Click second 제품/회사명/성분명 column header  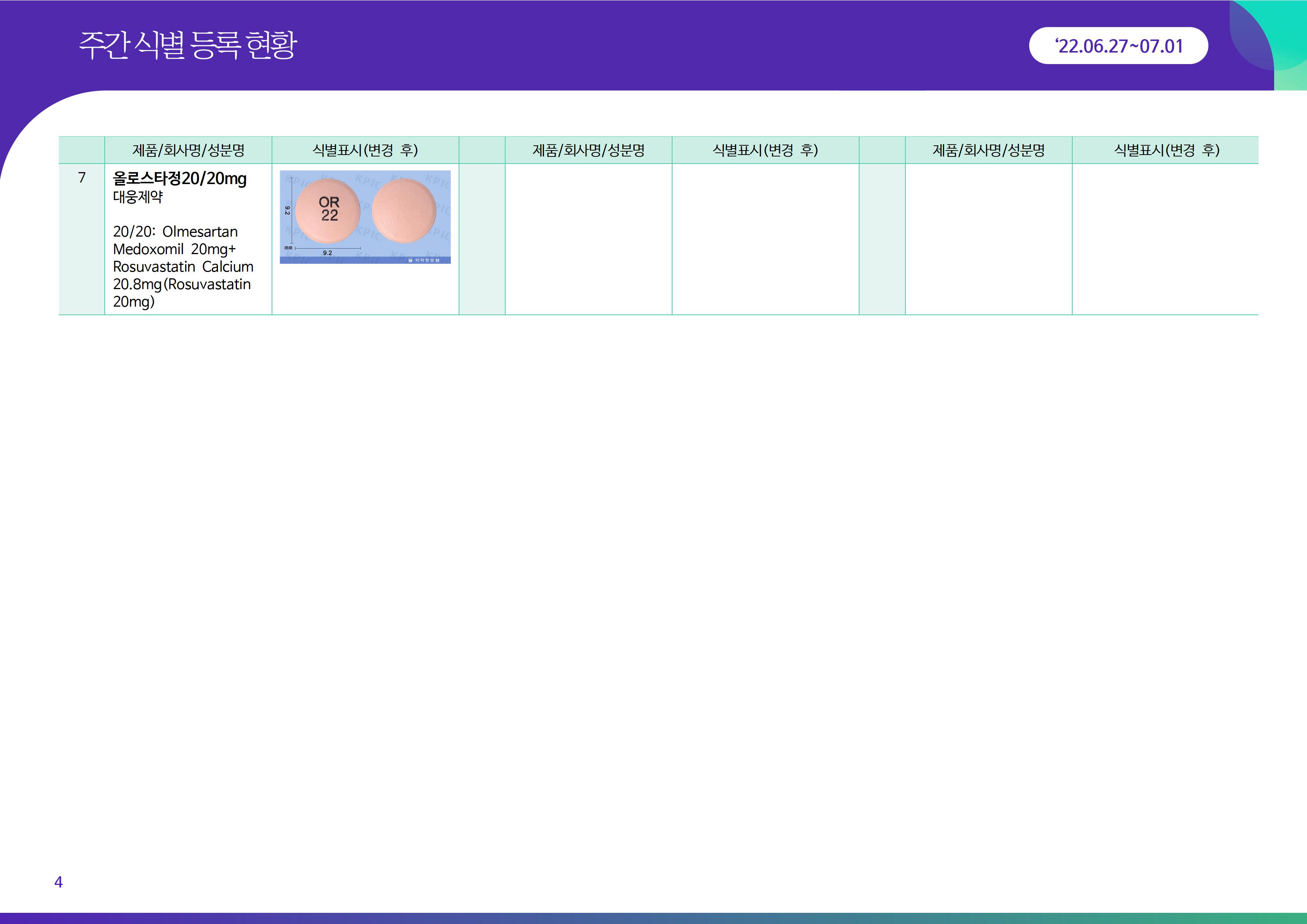(588, 150)
